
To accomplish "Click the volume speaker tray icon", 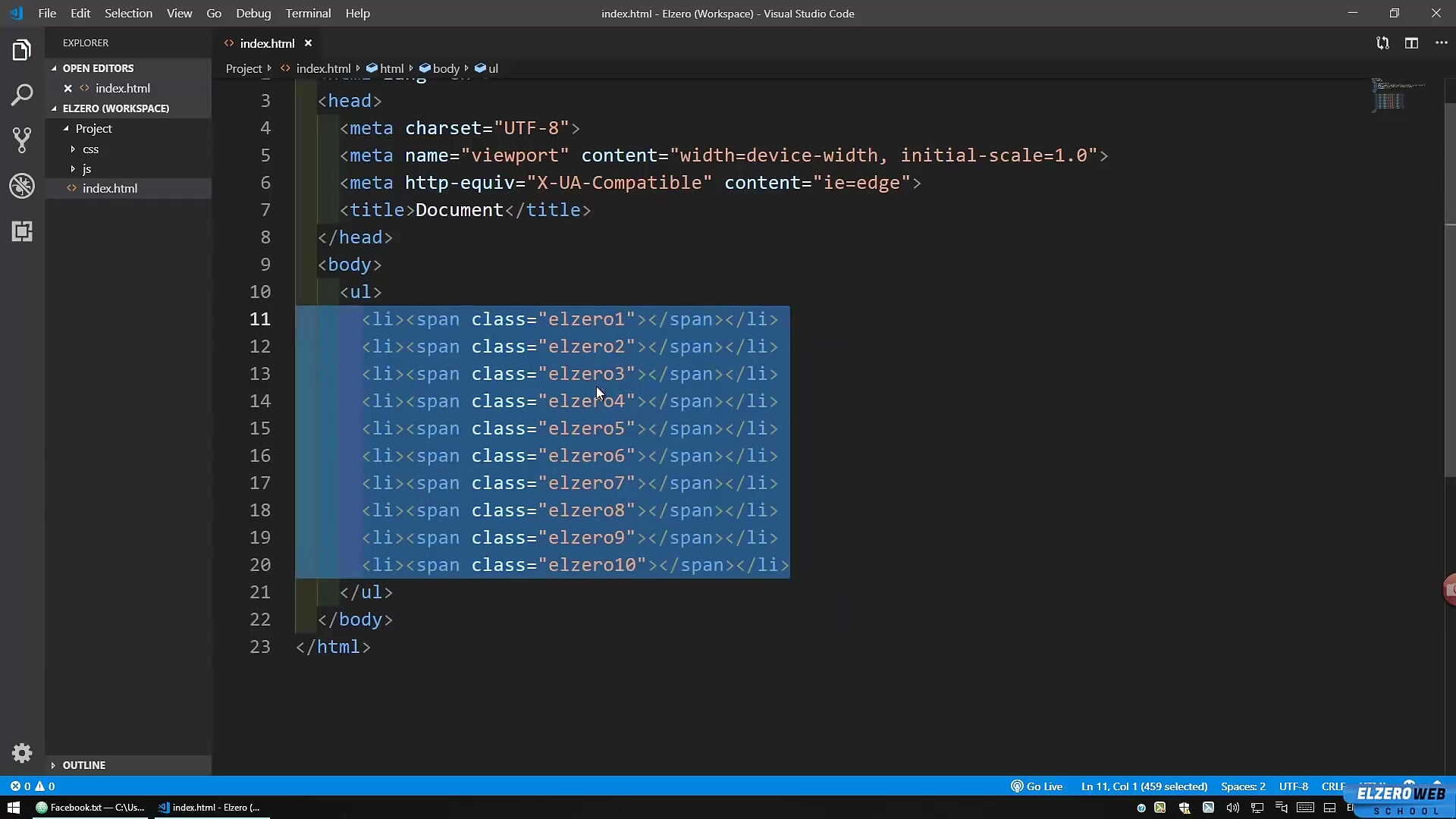I will click(1232, 808).
